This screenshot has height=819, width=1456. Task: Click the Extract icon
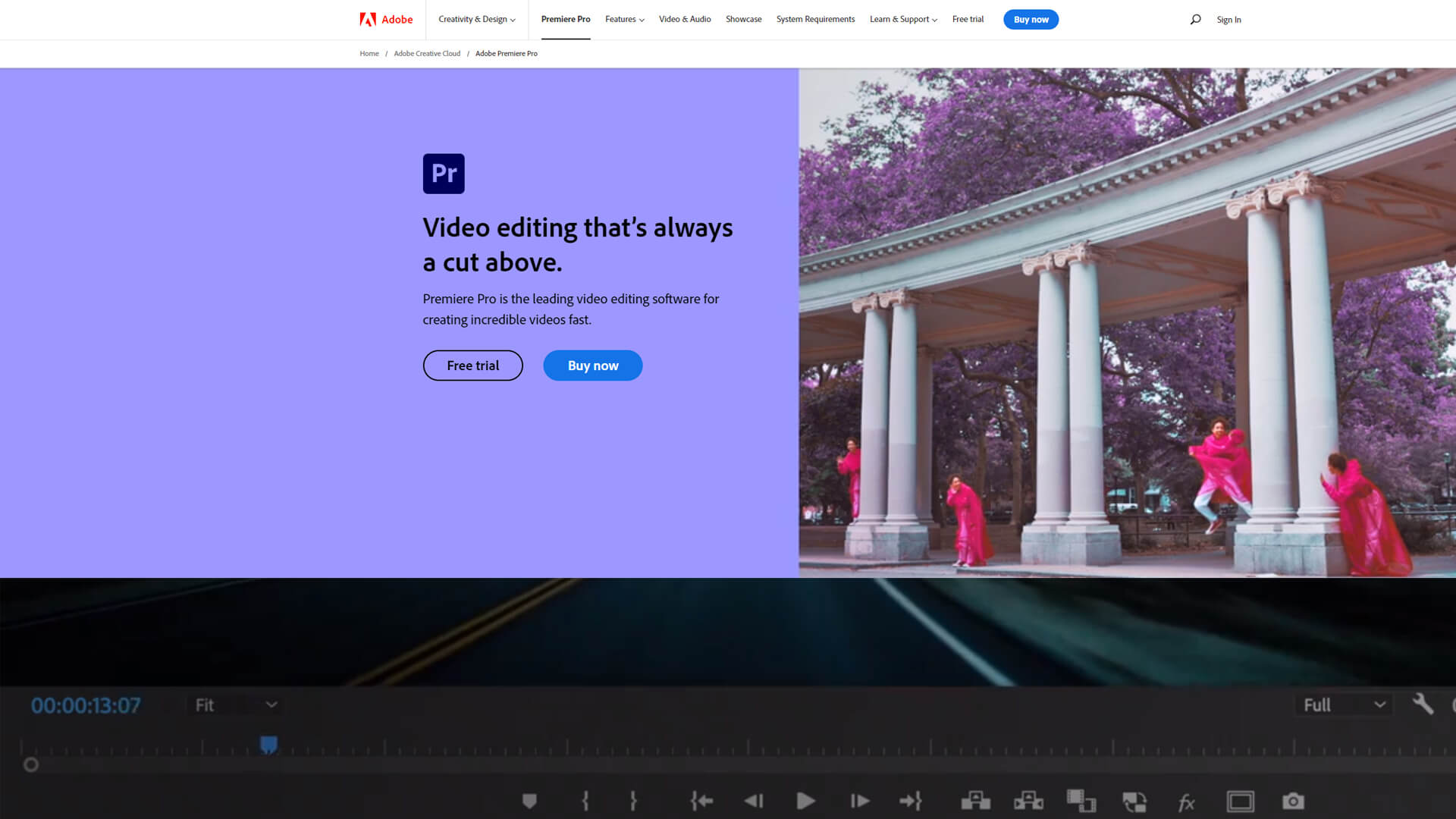1028,801
